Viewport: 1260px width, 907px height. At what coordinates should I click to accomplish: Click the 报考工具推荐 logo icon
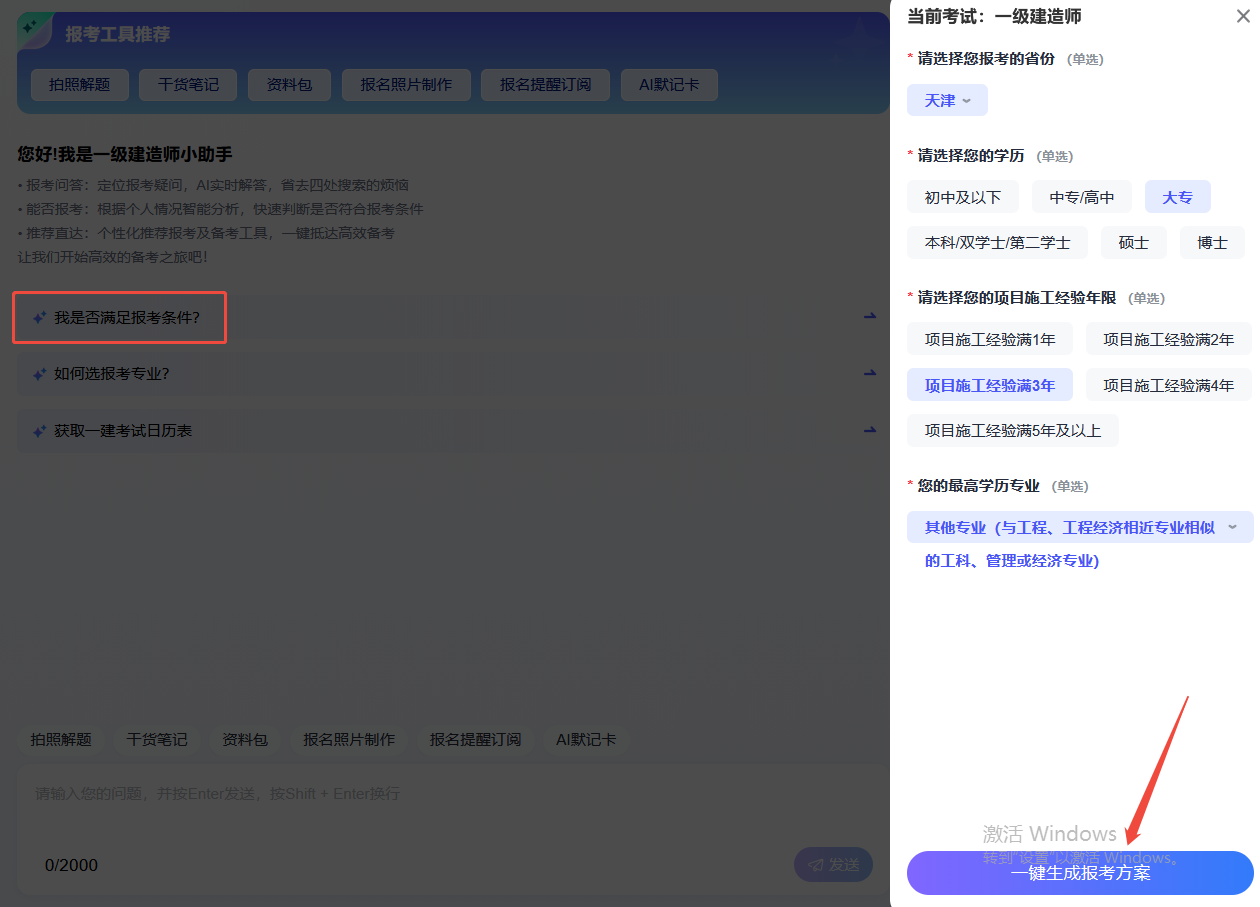coord(35,30)
